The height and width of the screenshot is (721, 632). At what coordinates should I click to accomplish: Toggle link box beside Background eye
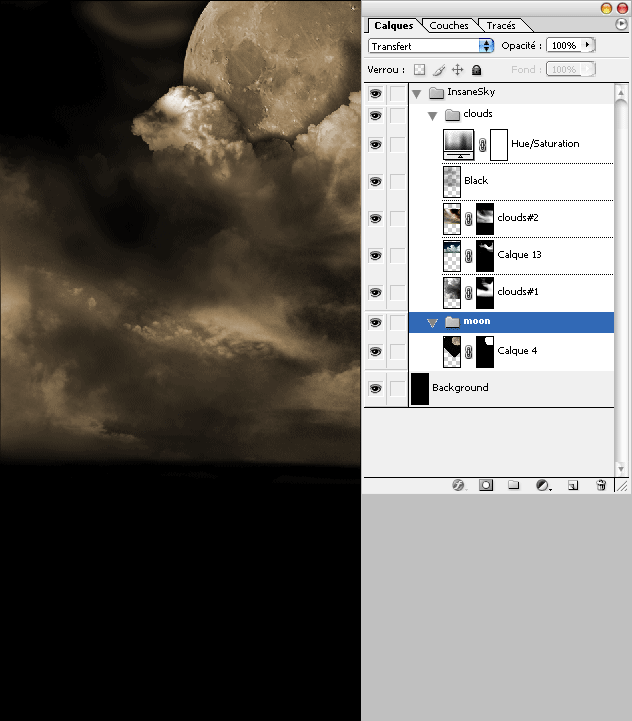(397, 389)
